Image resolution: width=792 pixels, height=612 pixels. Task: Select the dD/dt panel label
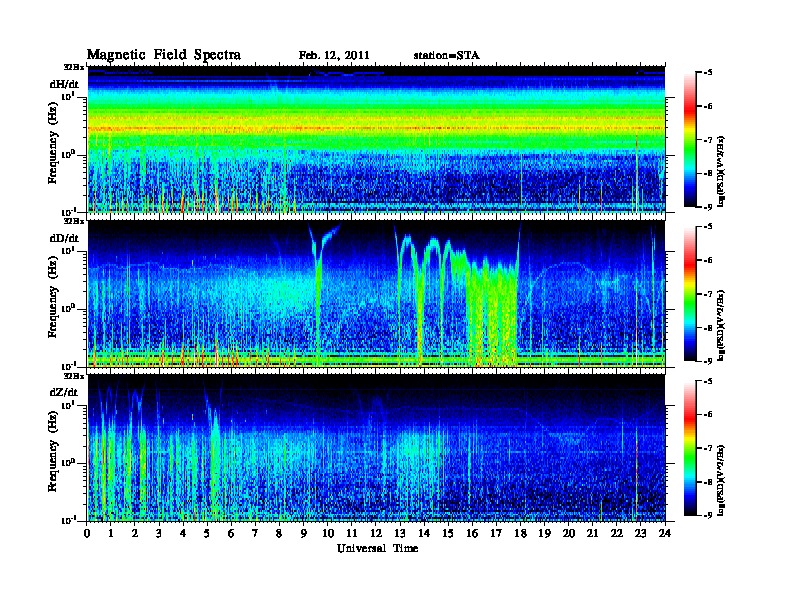click(65, 238)
